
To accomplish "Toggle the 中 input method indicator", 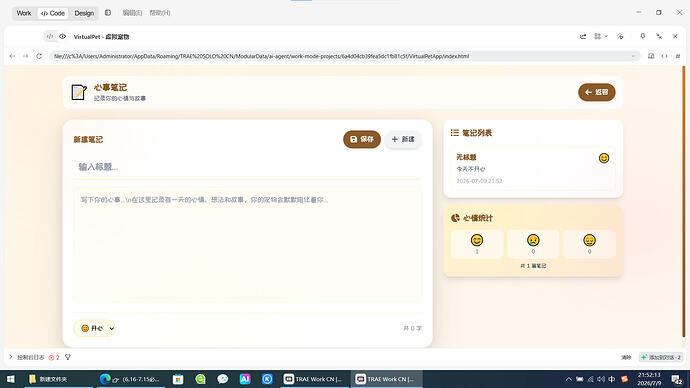I will [612, 379].
